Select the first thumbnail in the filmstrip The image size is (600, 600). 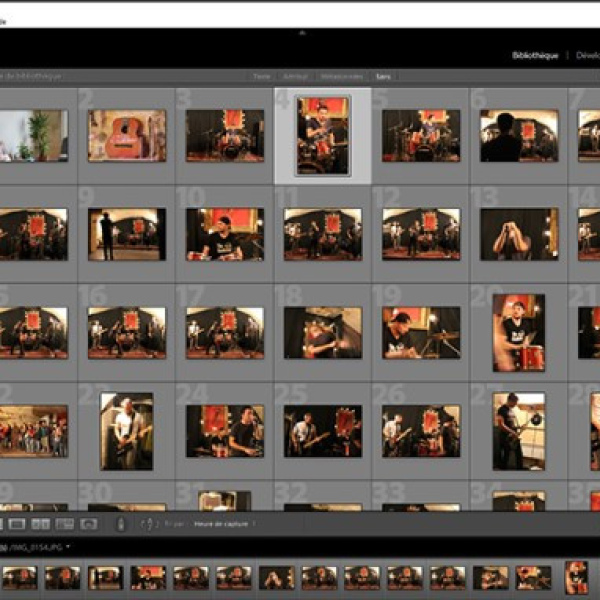(19, 577)
